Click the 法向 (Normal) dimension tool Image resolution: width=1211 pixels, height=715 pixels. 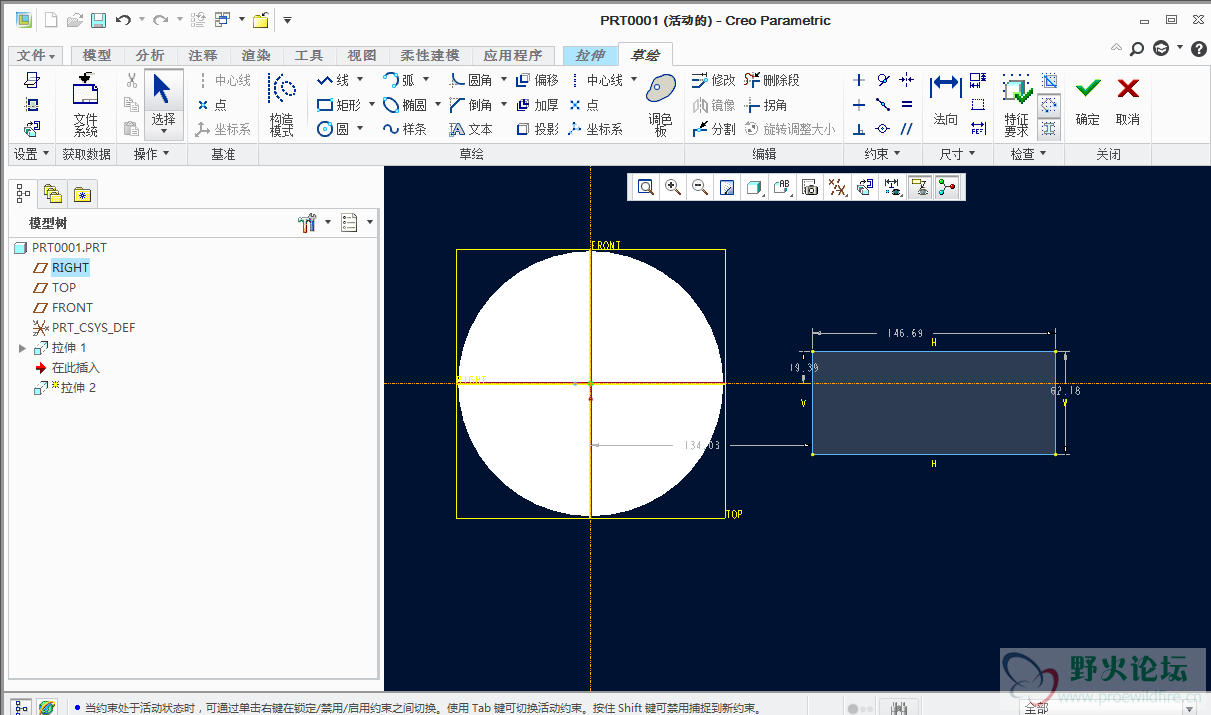pos(945,100)
